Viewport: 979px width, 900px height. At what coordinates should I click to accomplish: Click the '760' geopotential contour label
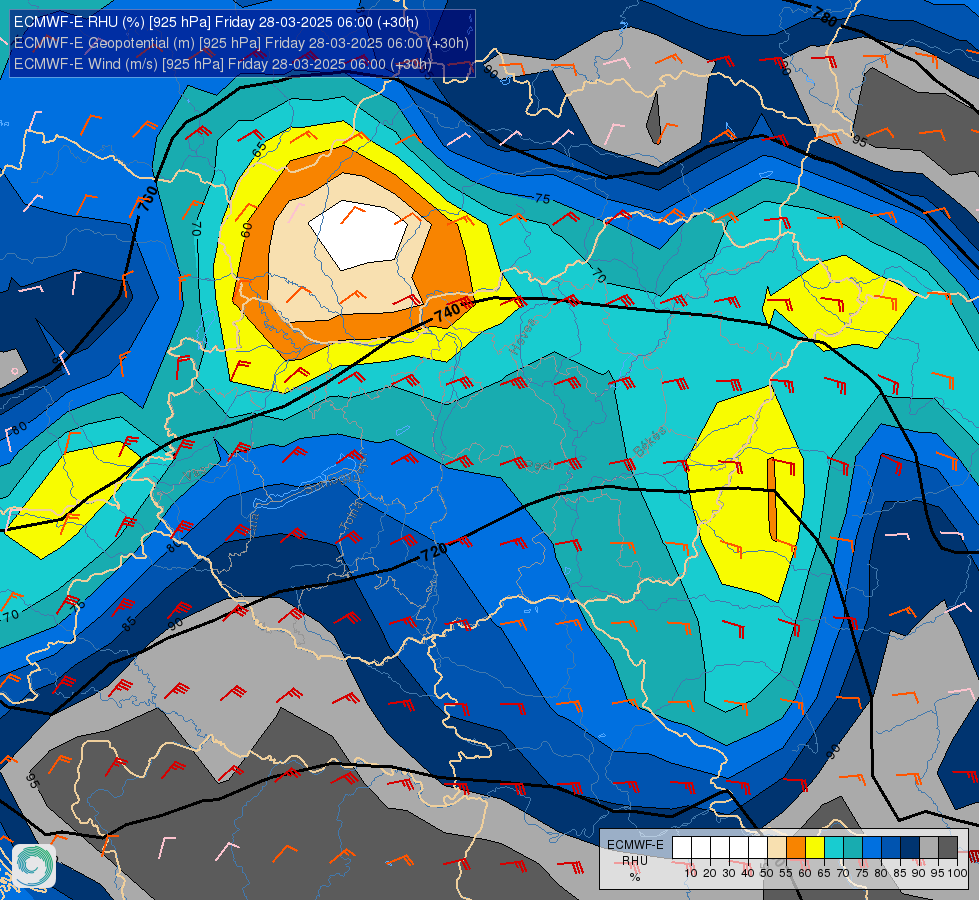coord(148,199)
